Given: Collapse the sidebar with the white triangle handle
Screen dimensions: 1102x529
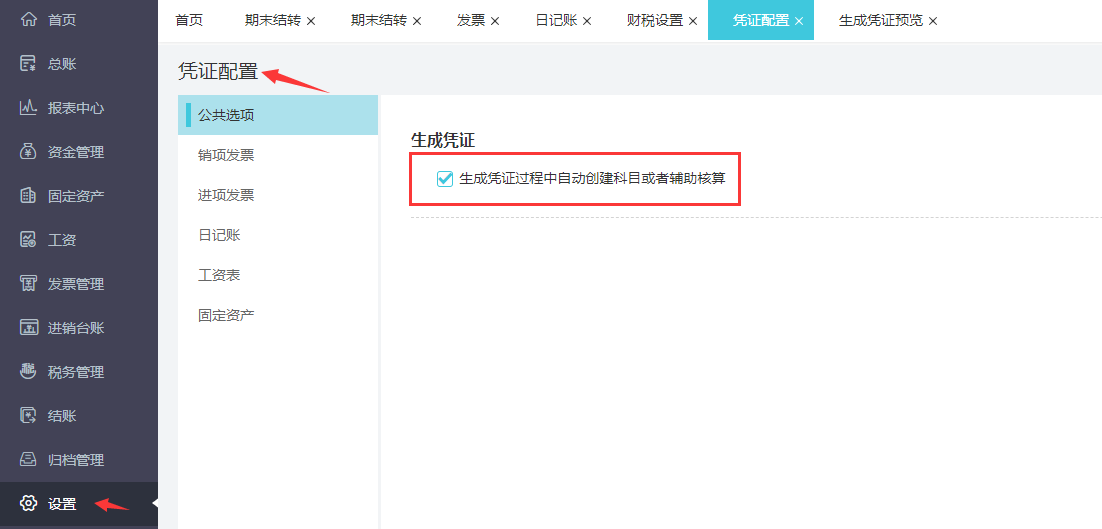Looking at the screenshot, I should coord(155,504).
